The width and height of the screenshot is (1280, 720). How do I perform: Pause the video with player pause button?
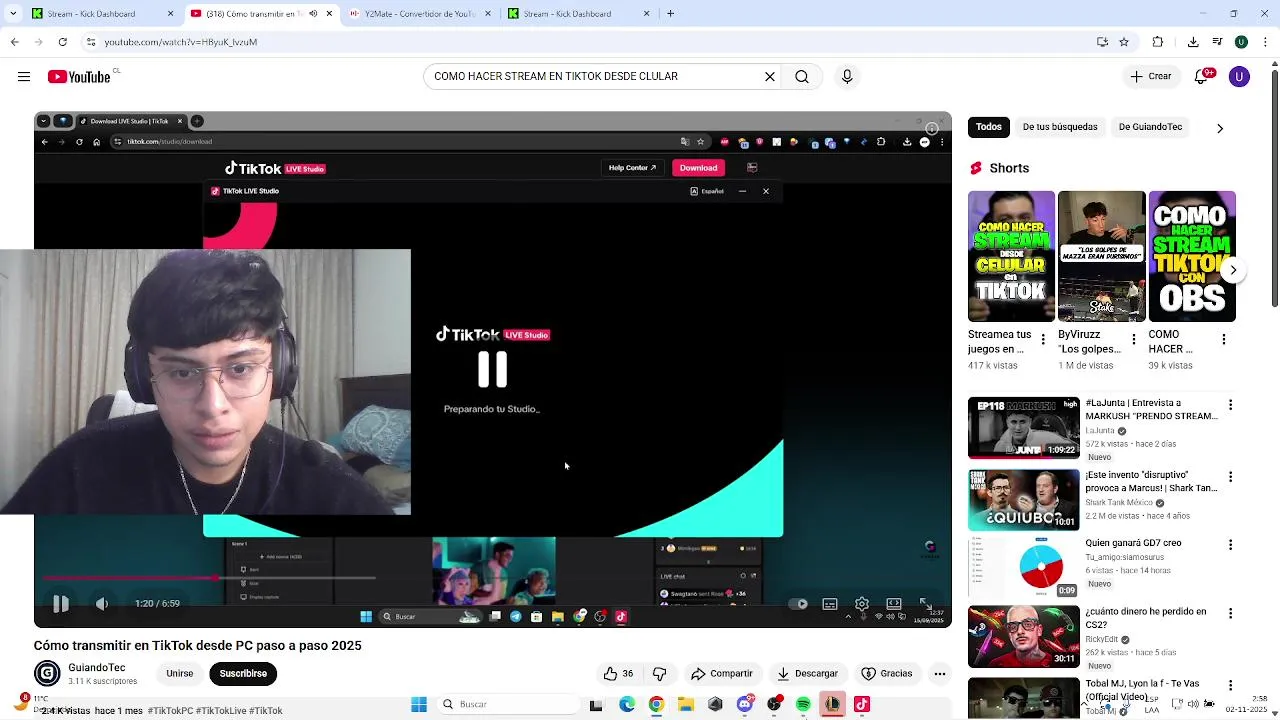coord(60,604)
